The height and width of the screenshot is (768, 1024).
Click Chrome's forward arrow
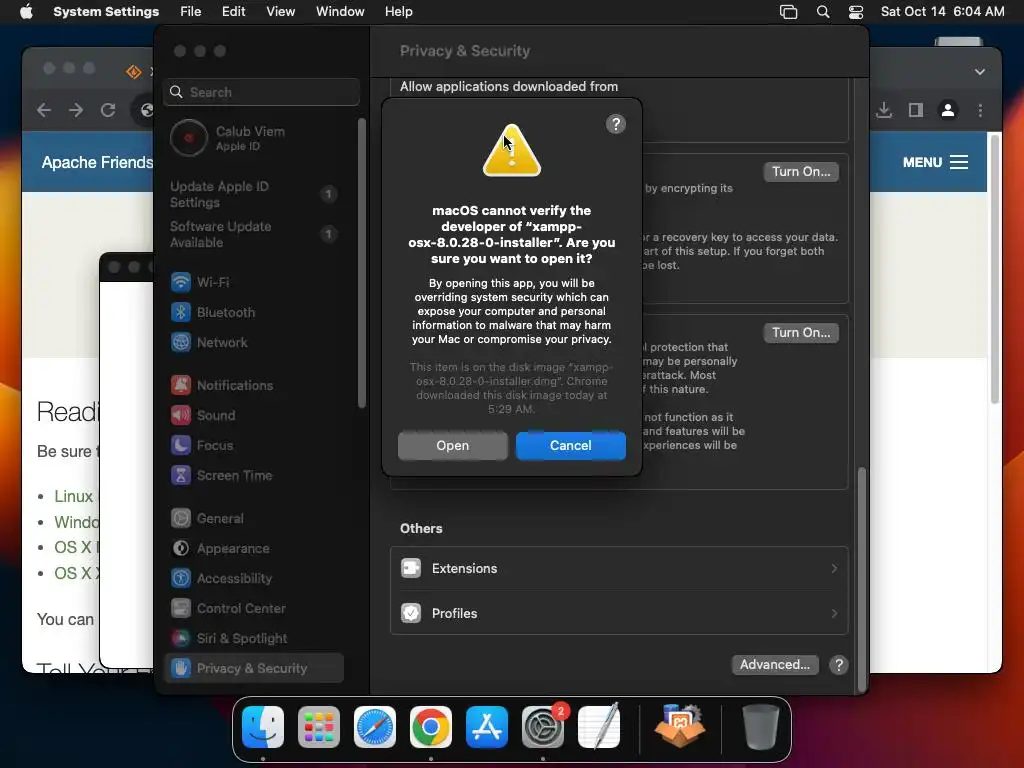pyautogui.click(x=76, y=110)
